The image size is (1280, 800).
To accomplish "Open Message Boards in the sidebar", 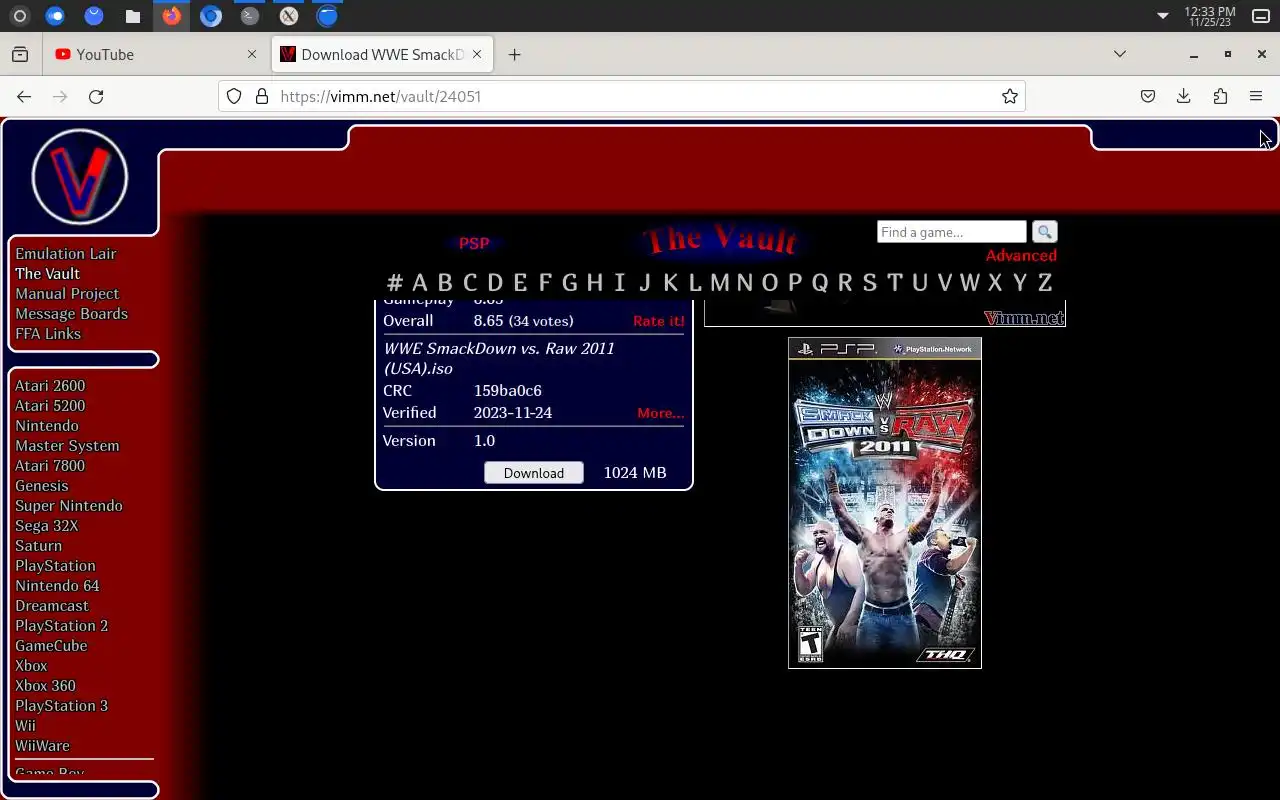I will pyautogui.click(x=71, y=314).
